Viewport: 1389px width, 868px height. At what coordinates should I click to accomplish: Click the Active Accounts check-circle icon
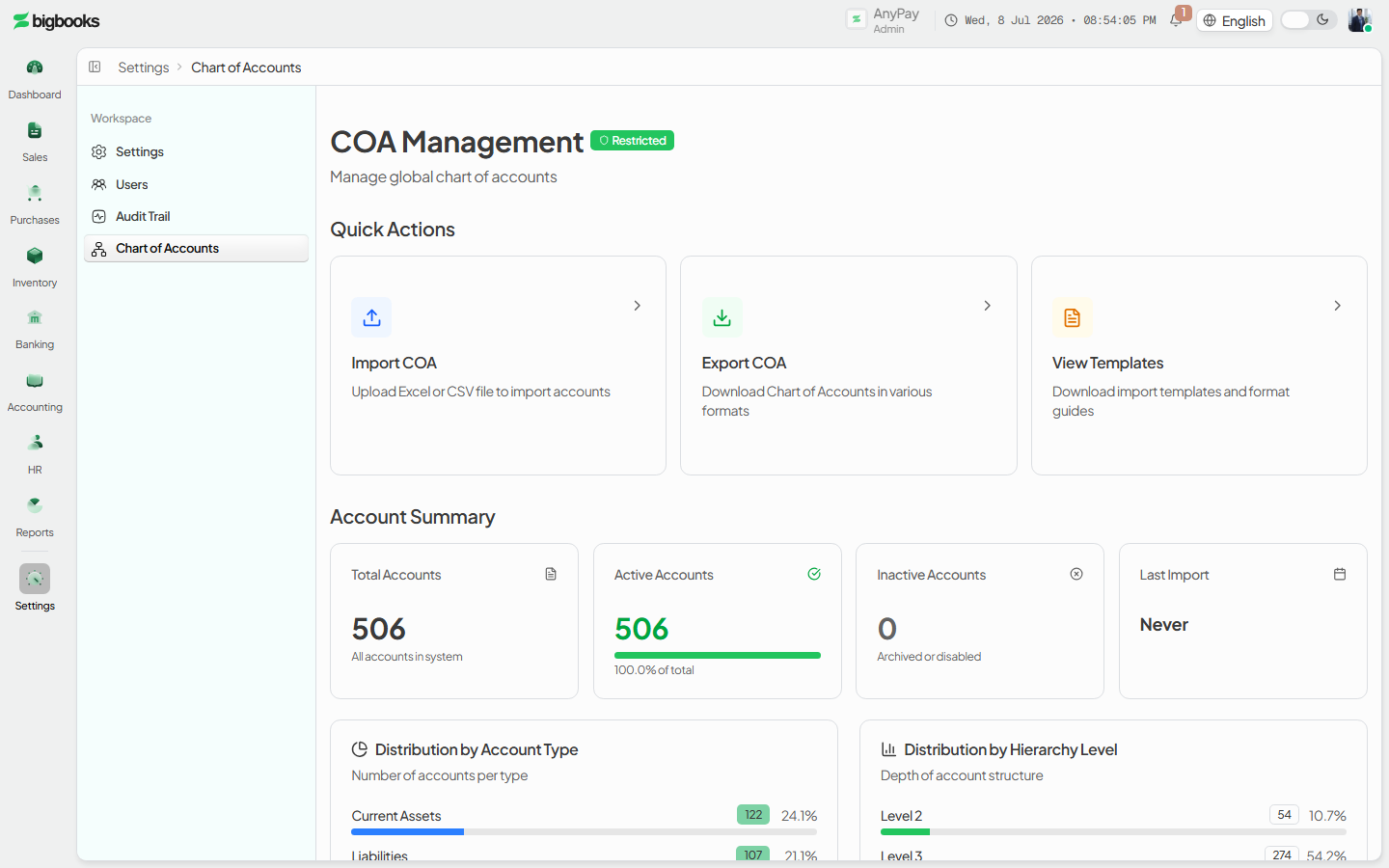tap(814, 574)
